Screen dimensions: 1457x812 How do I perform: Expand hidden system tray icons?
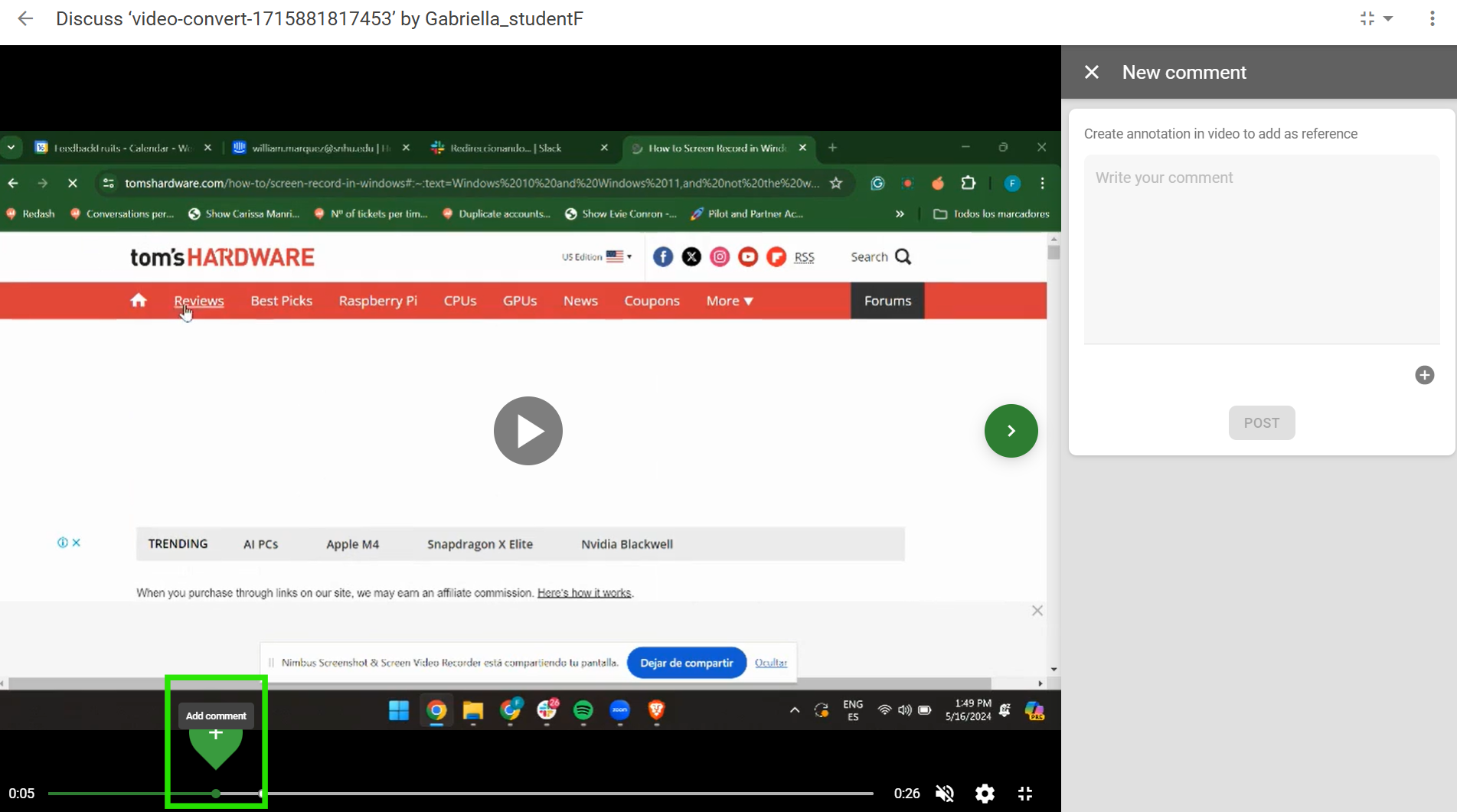click(x=795, y=710)
